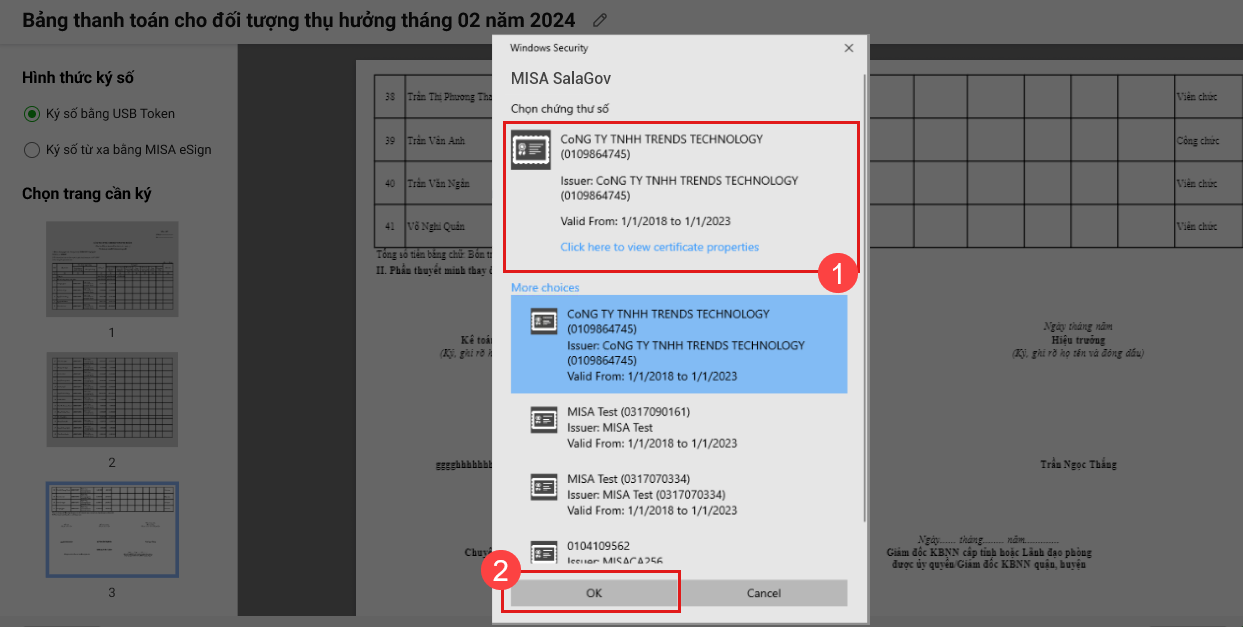The image size is (1243, 627).
Task: Open page 1 thumbnail for signing
Action: point(112,270)
